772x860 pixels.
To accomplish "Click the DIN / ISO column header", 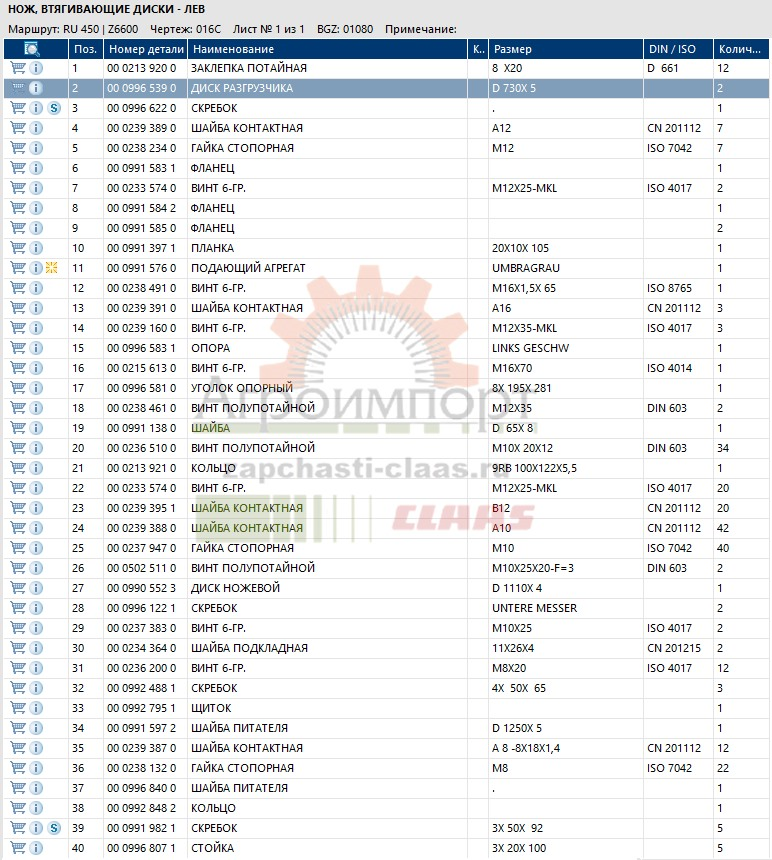I will point(678,49).
